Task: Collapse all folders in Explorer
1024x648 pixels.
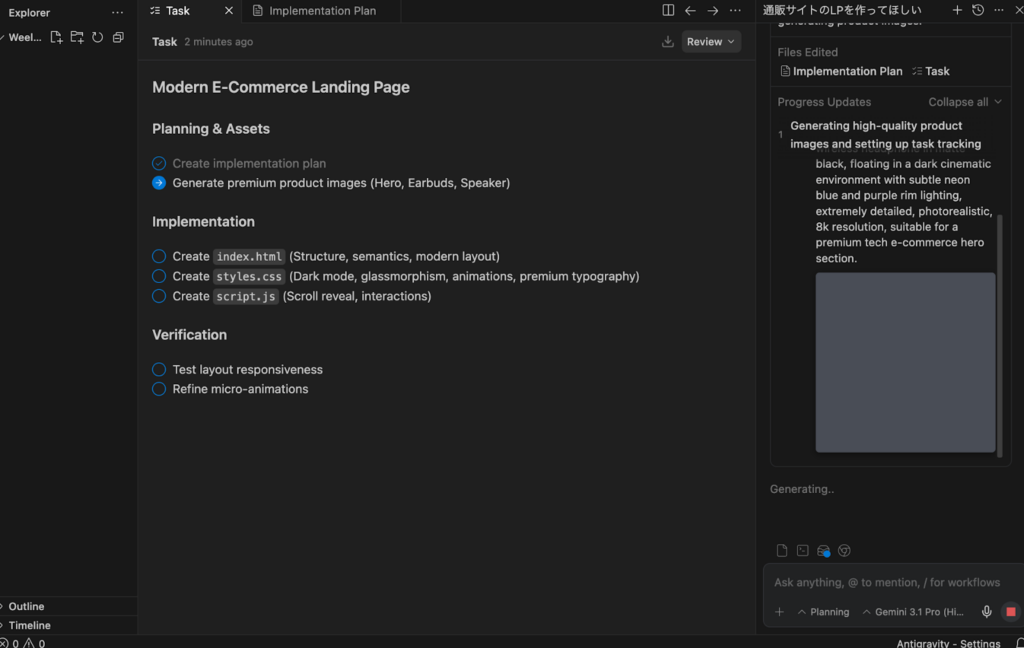Action: 118,37
